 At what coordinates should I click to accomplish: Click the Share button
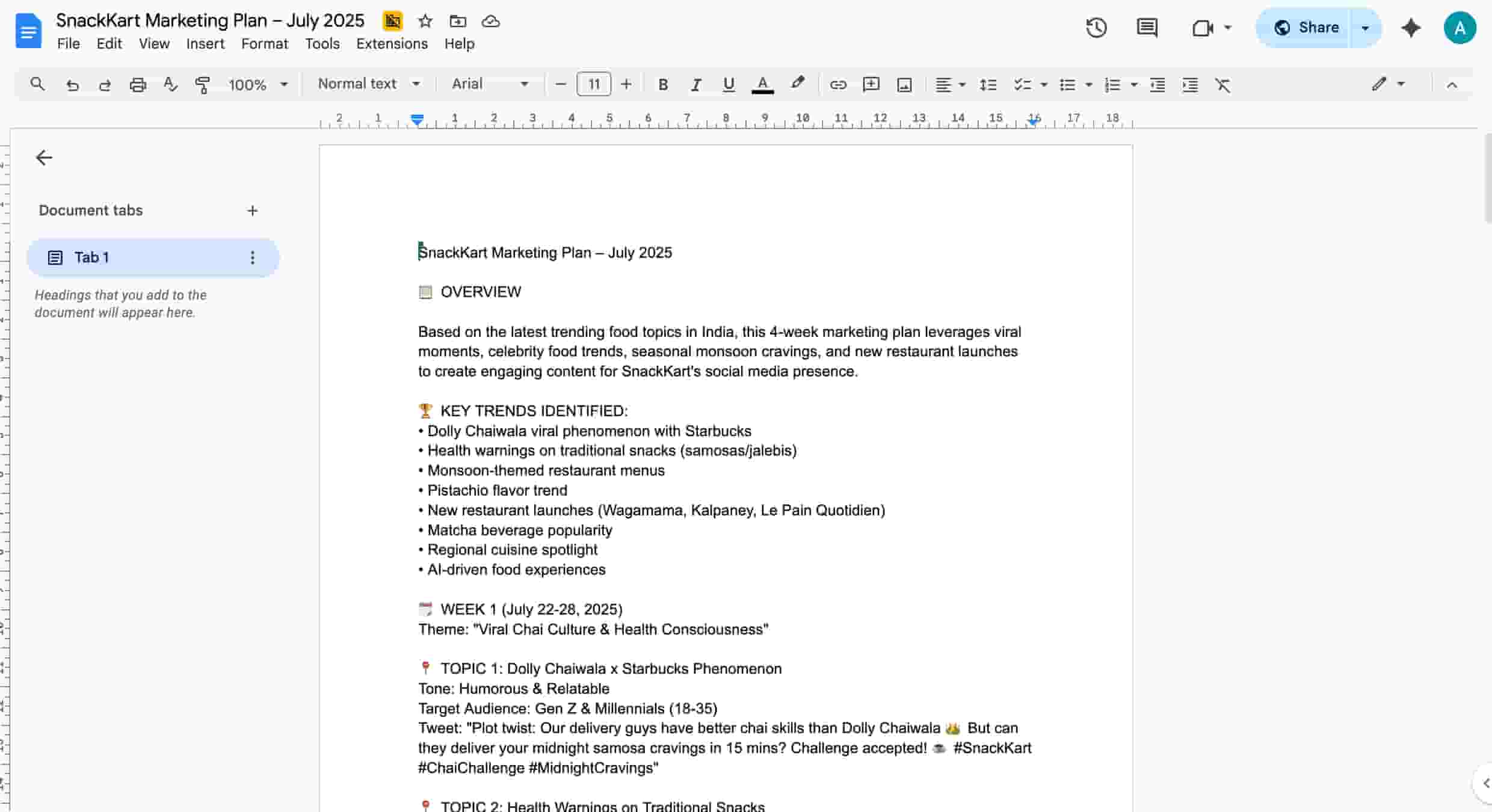pyautogui.click(x=1305, y=28)
